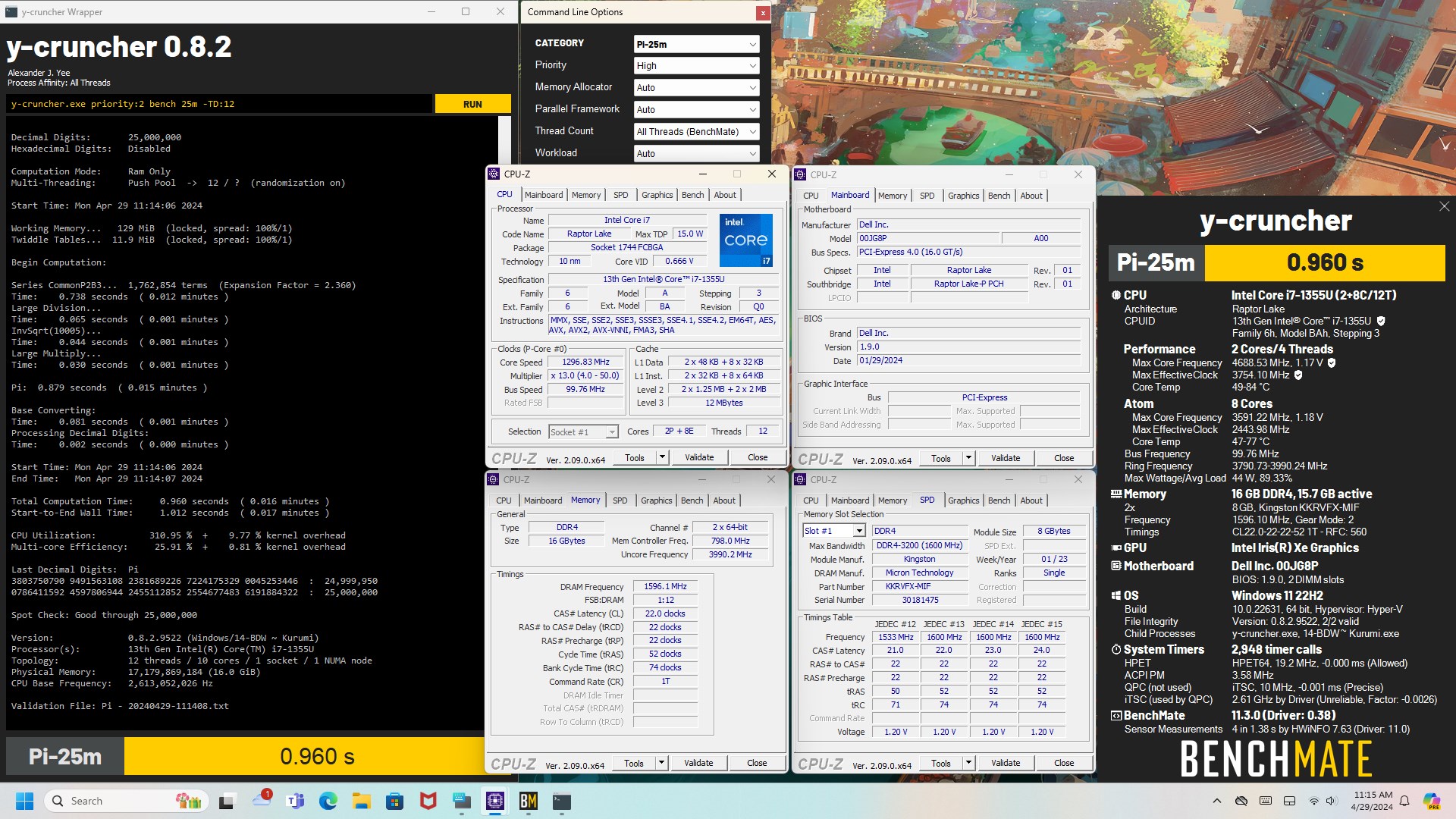Open Microsoft Store from the taskbar
1456x819 pixels.
point(394,801)
